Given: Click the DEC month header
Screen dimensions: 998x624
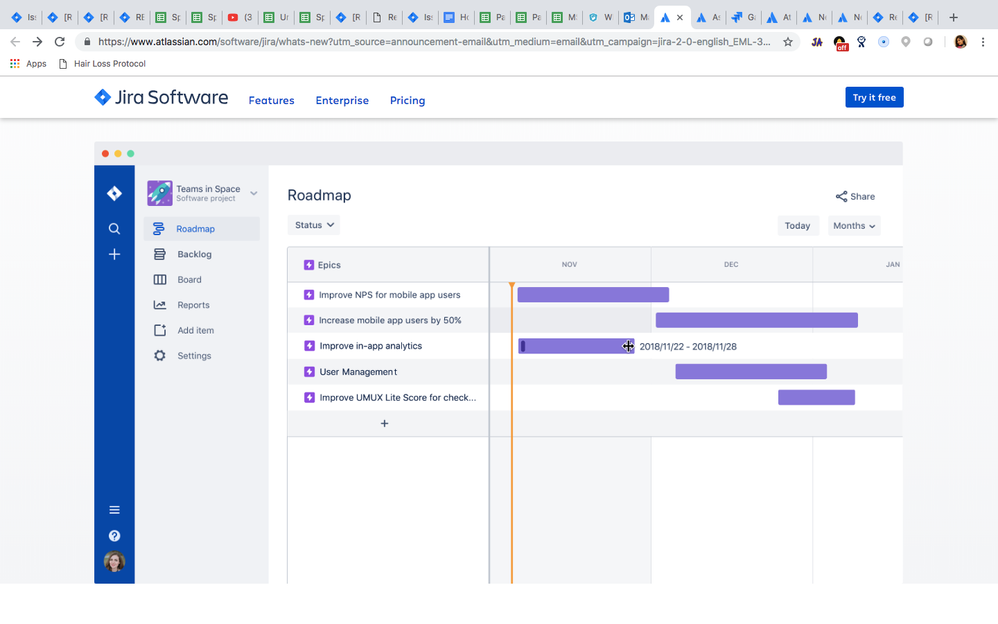Looking at the screenshot, I should (x=731, y=264).
